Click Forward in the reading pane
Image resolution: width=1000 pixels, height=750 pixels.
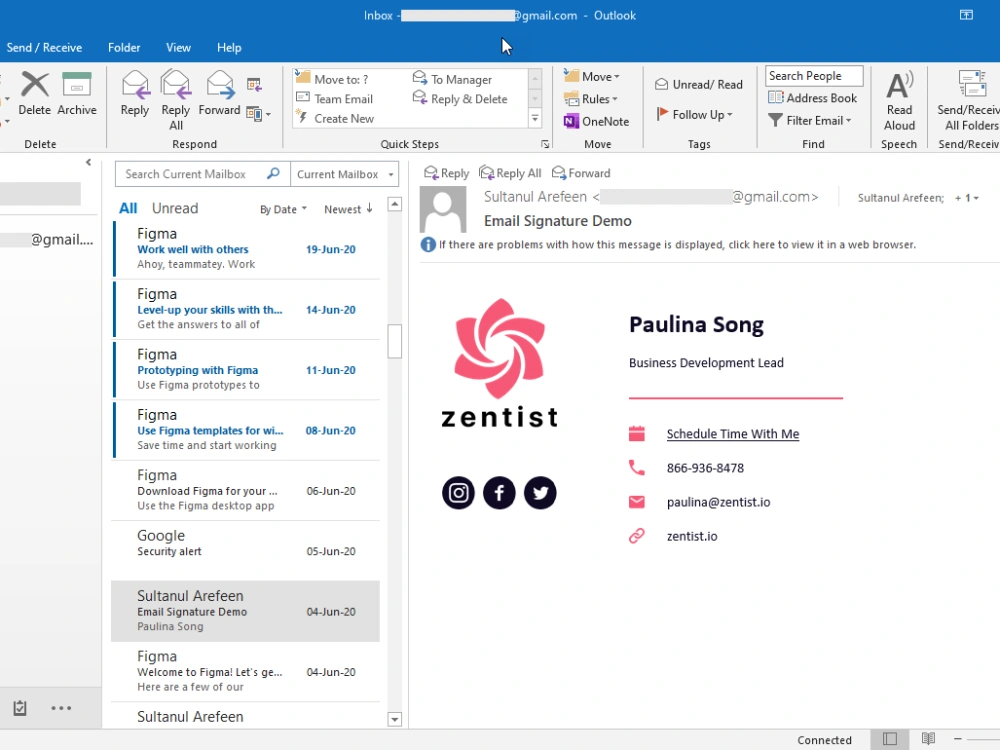tap(581, 173)
